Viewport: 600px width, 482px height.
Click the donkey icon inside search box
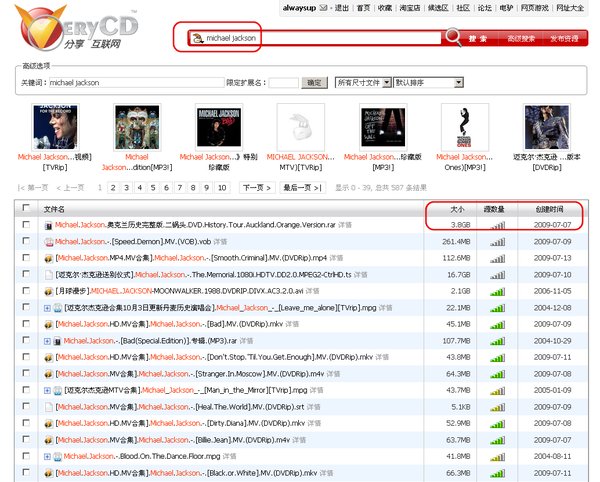coord(197,38)
